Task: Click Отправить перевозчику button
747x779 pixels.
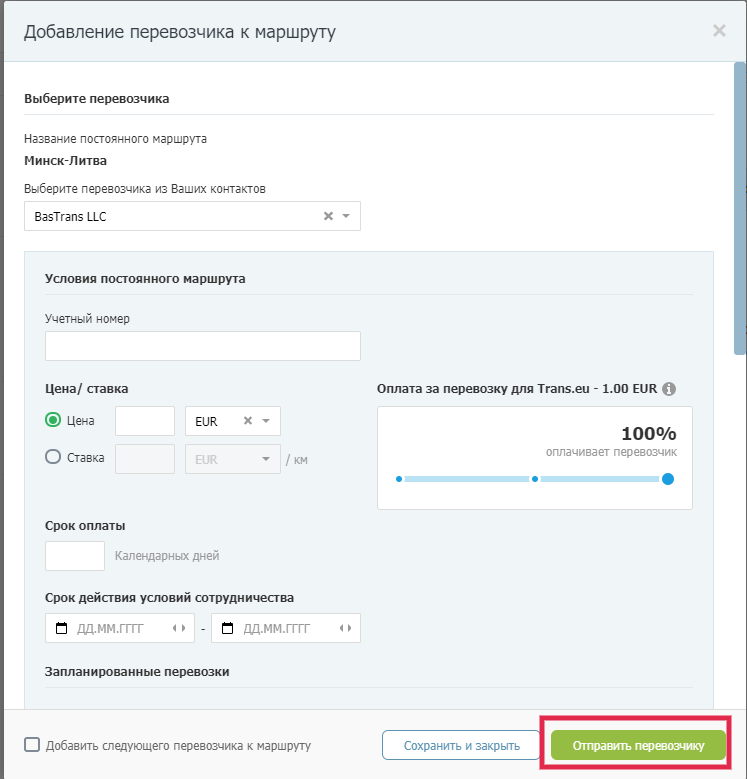Action: point(638,745)
